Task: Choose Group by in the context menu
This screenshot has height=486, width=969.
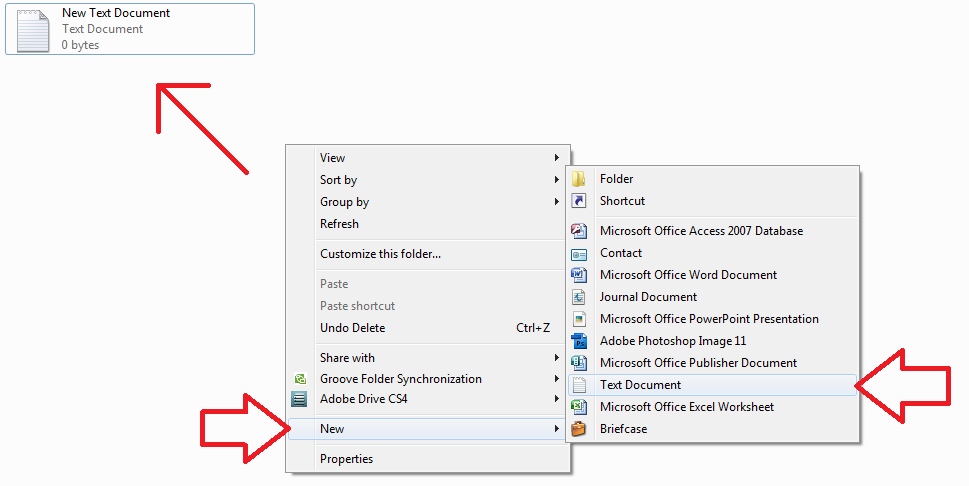Action: pos(428,202)
